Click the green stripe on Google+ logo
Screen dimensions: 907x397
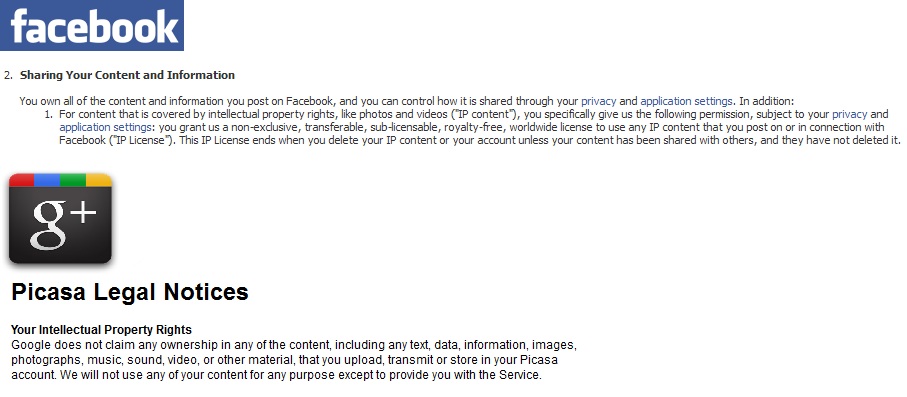pos(73,179)
